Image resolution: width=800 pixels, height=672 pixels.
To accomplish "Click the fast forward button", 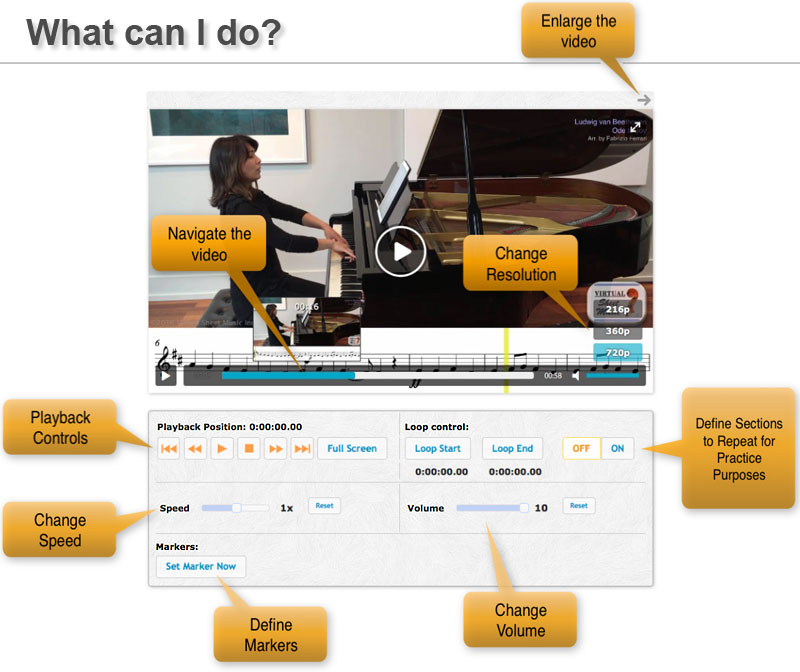I will click(276, 449).
